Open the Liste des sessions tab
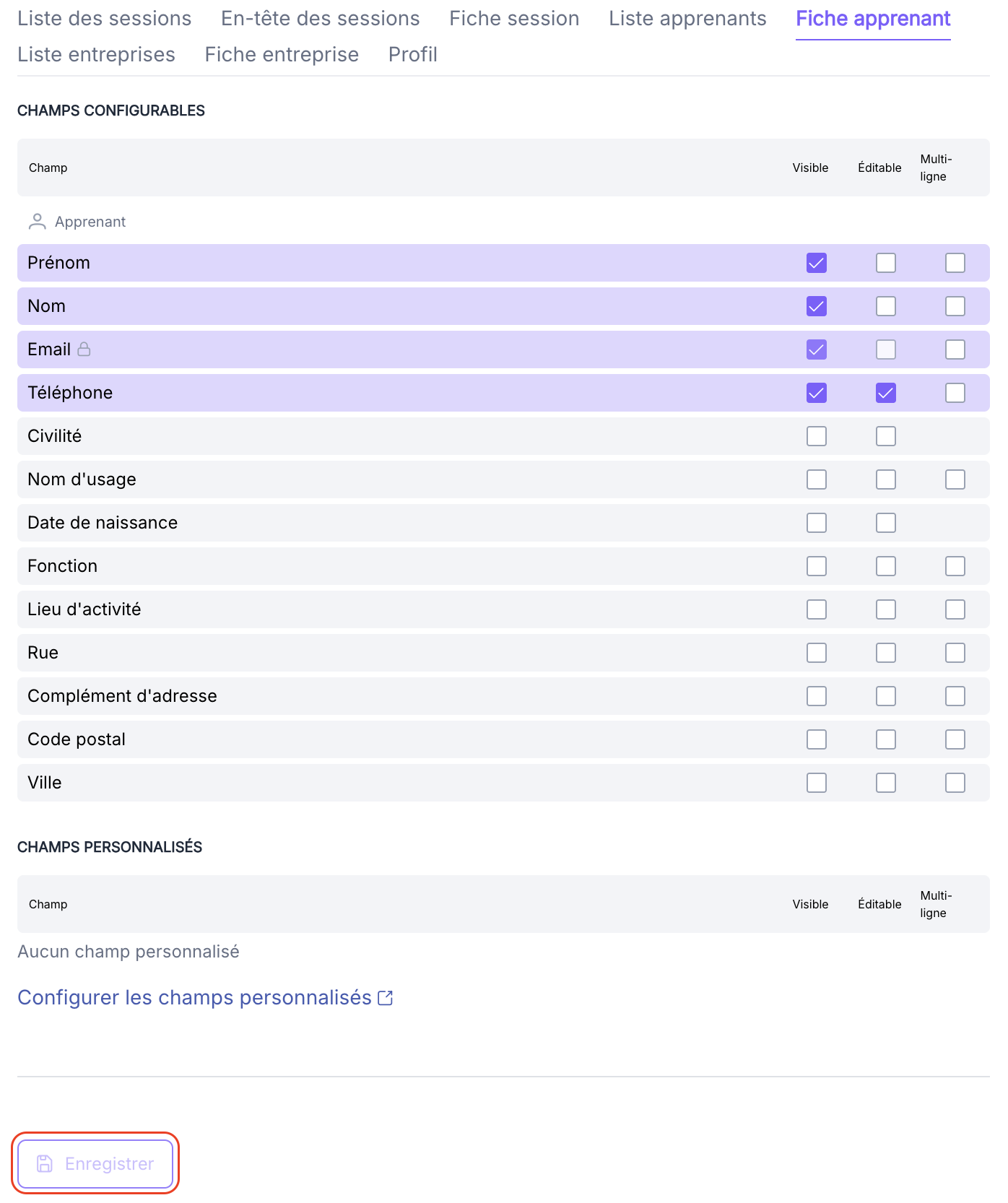 pyautogui.click(x=105, y=19)
